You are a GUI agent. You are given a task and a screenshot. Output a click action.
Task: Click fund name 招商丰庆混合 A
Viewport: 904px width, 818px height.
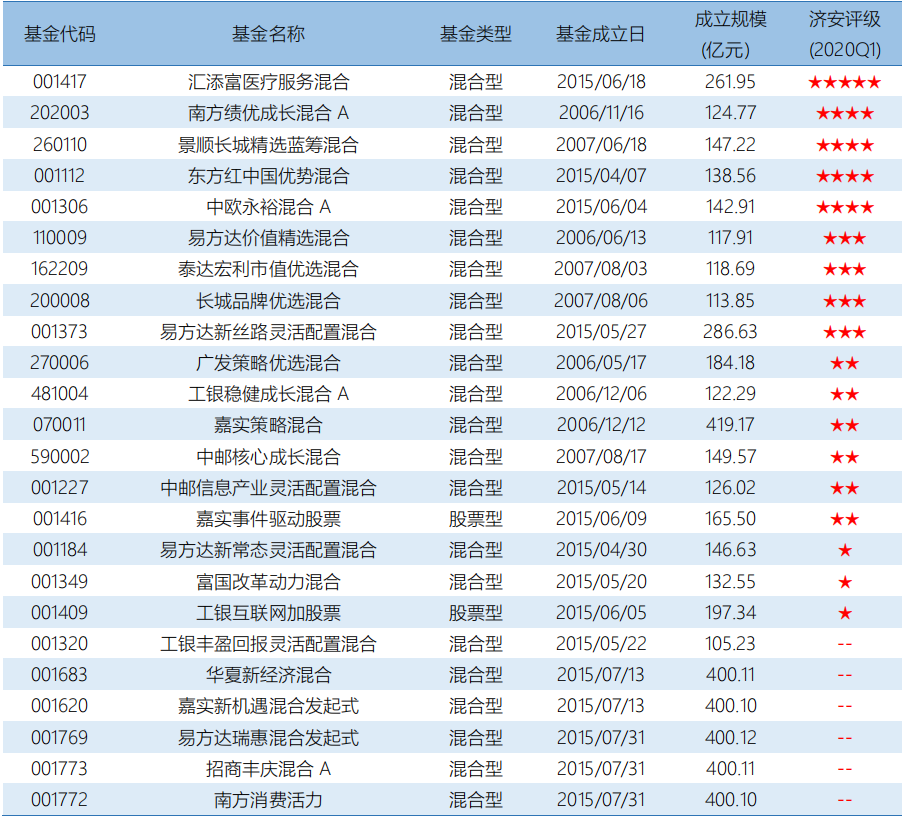[x=268, y=769]
